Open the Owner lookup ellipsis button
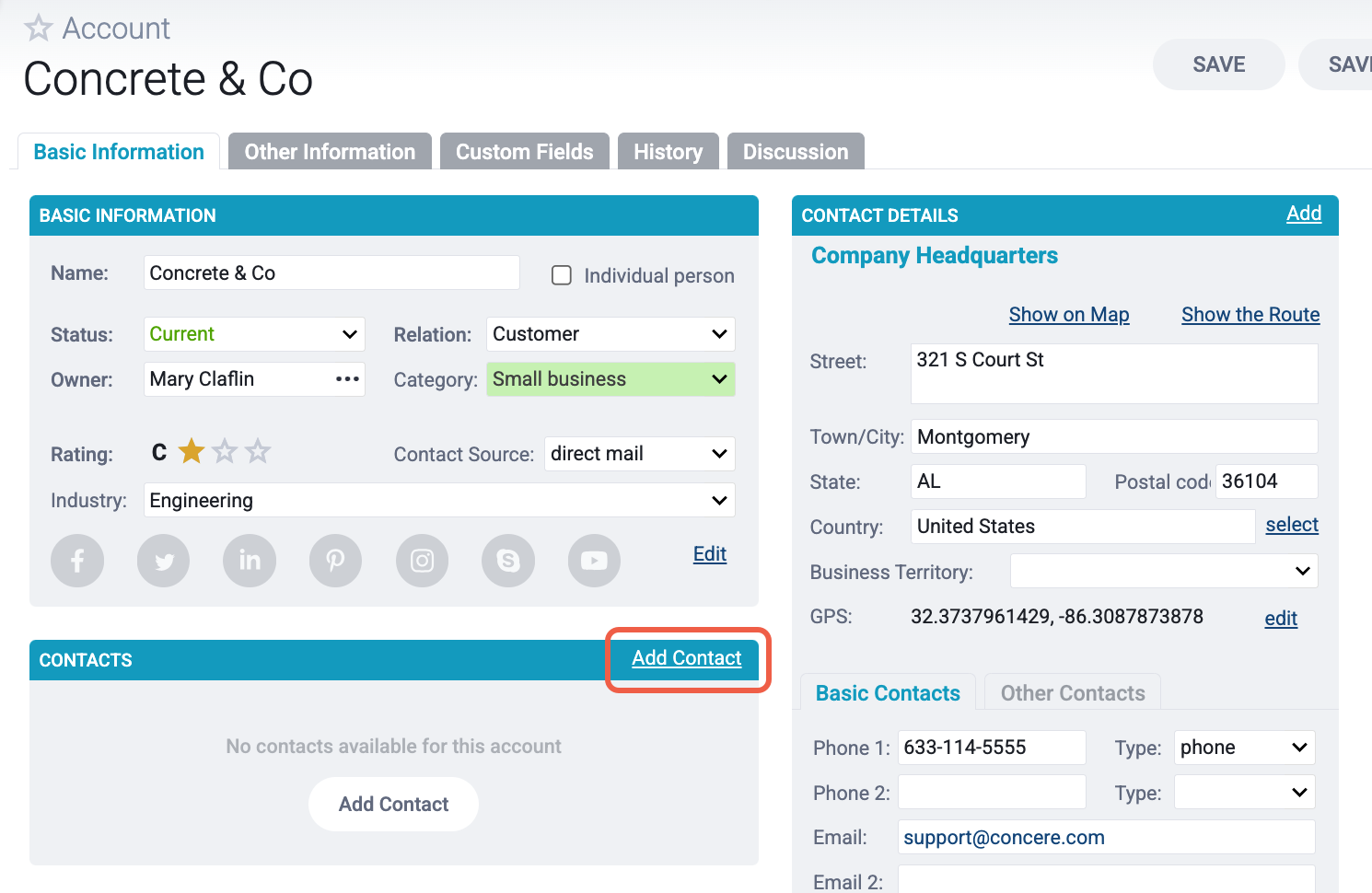This screenshot has width=1372, height=893. [x=347, y=379]
